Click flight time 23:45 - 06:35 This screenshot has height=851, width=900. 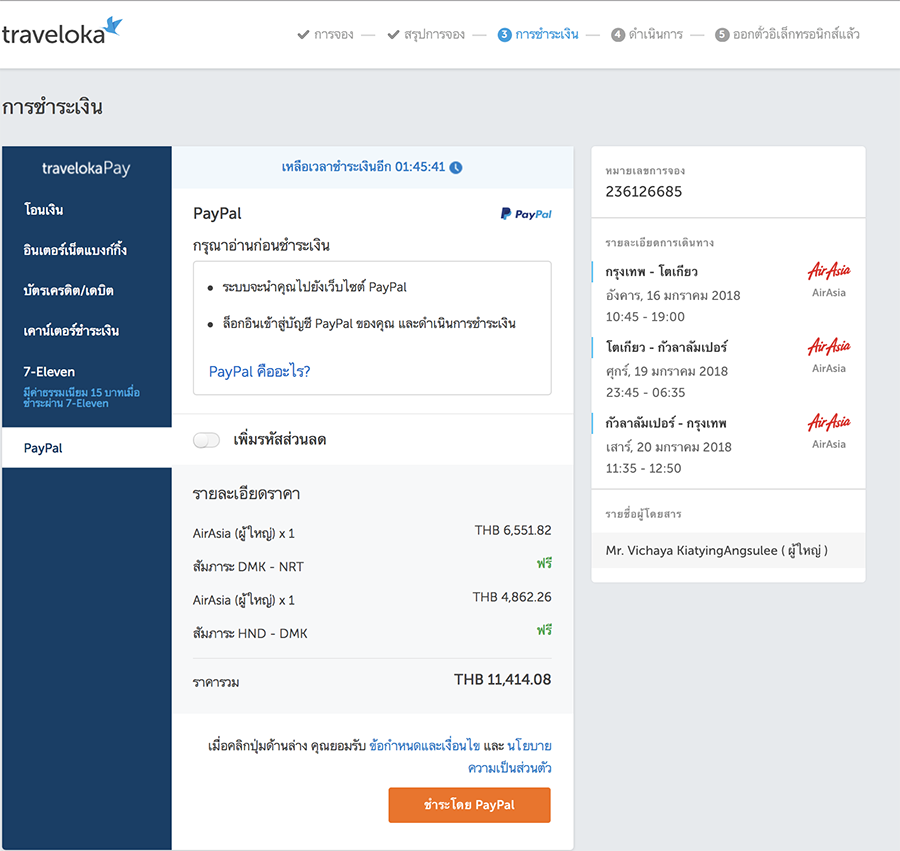[x=646, y=393]
